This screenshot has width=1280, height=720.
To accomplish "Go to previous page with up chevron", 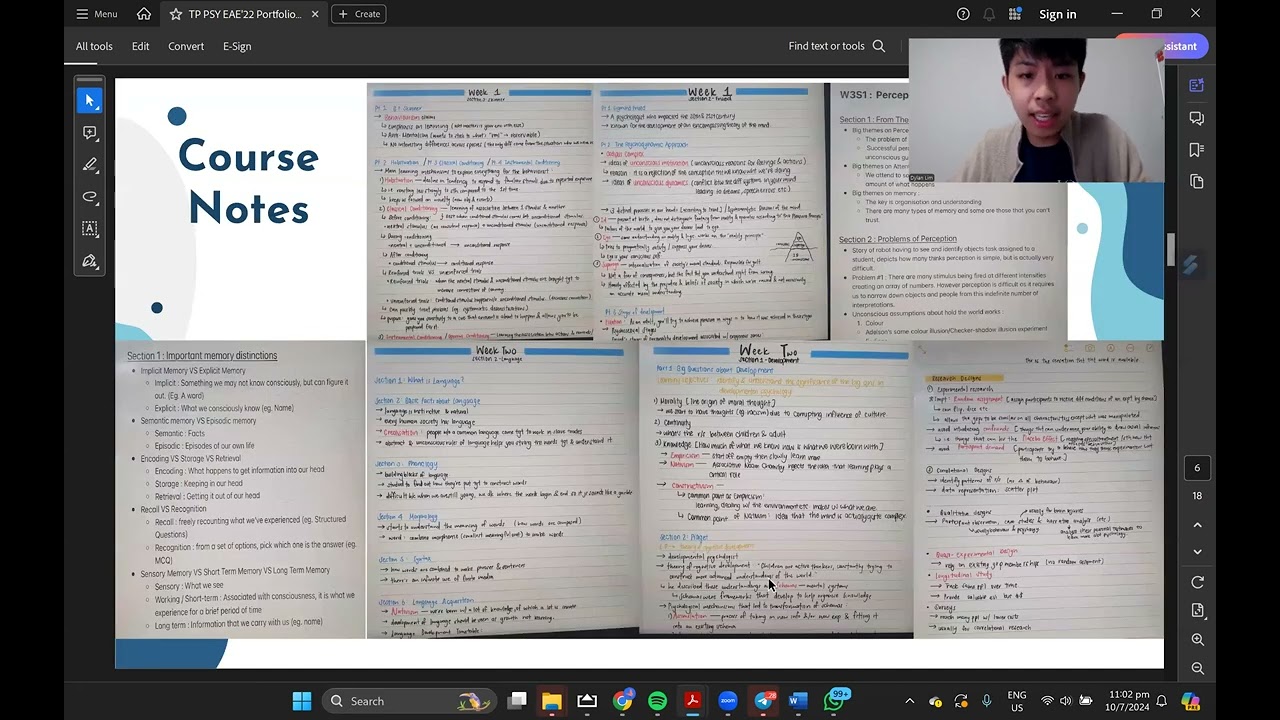I will click(1197, 525).
